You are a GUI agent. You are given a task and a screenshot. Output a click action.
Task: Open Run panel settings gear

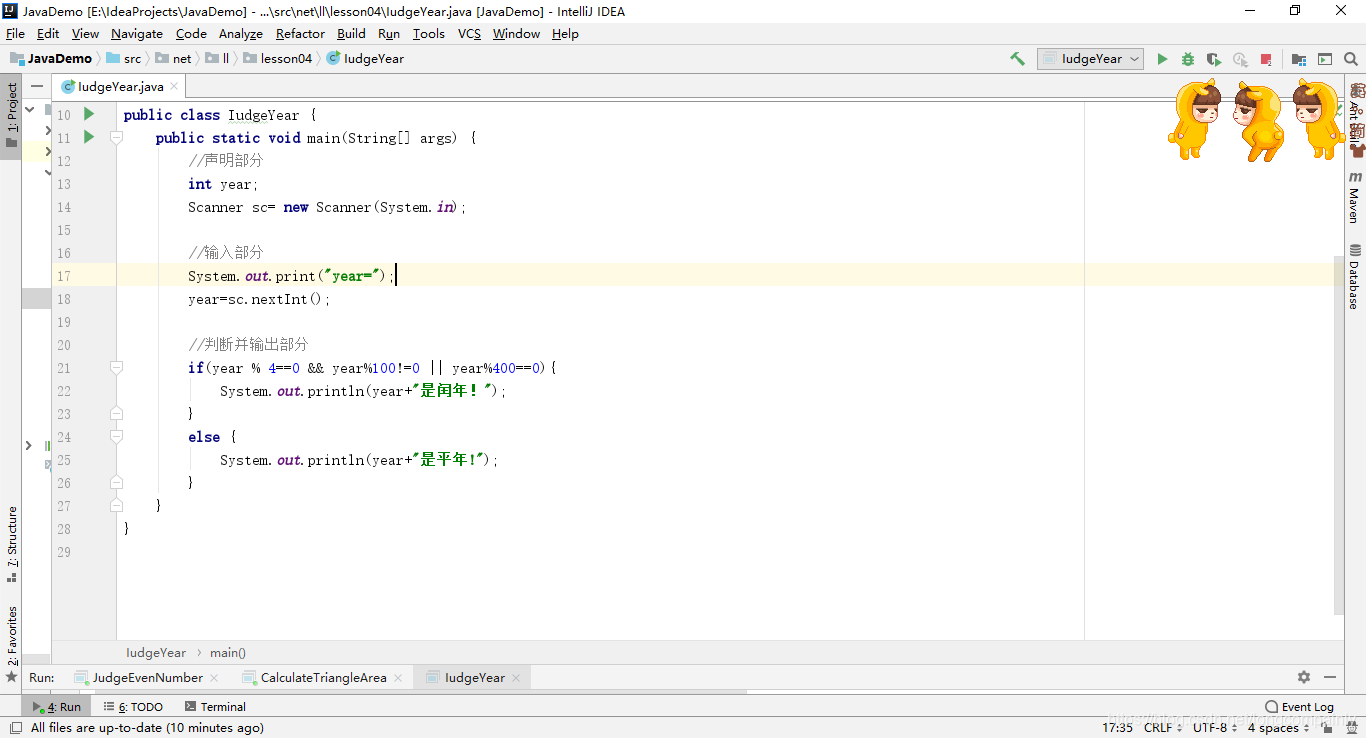click(1304, 677)
